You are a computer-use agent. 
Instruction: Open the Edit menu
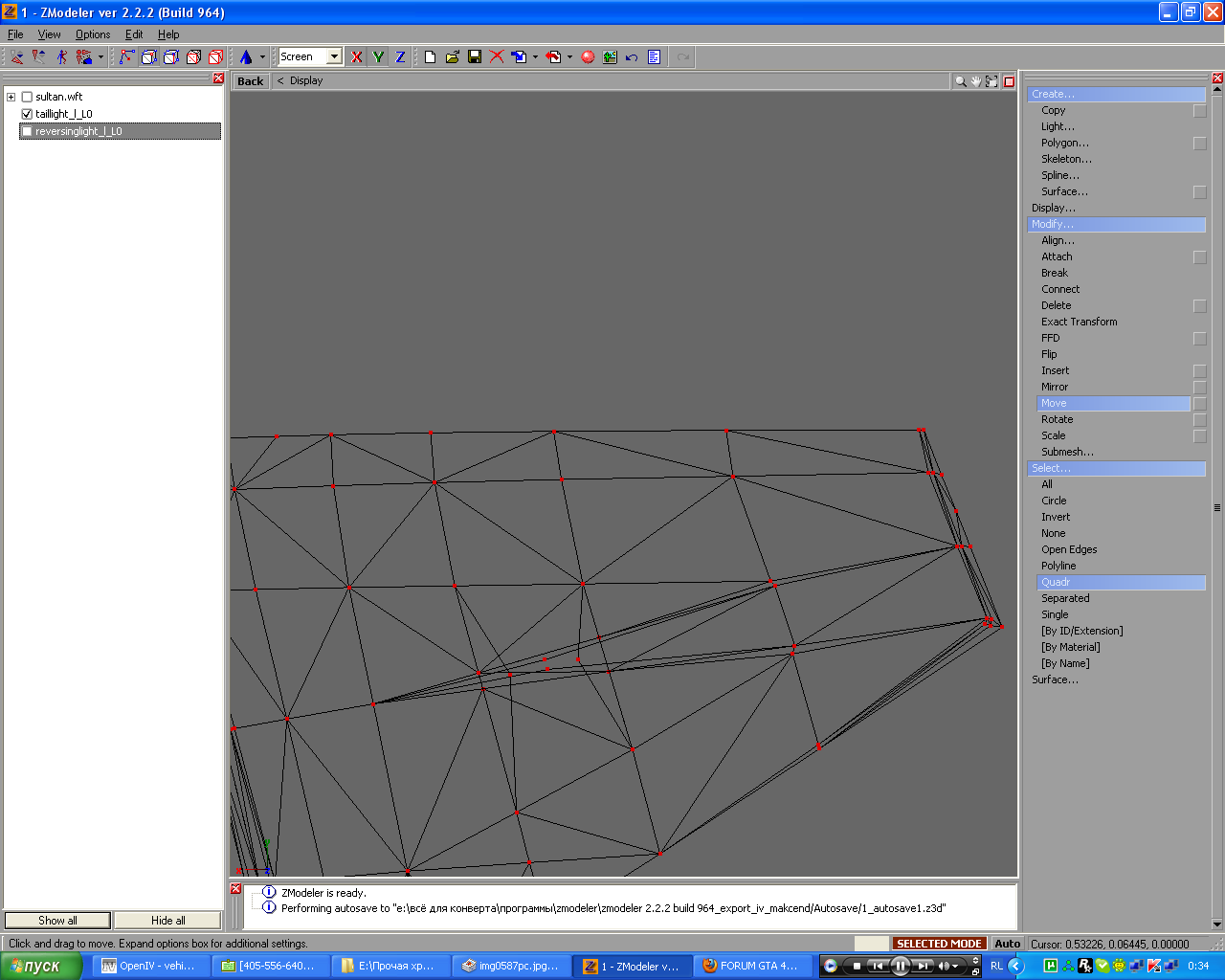point(134,34)
